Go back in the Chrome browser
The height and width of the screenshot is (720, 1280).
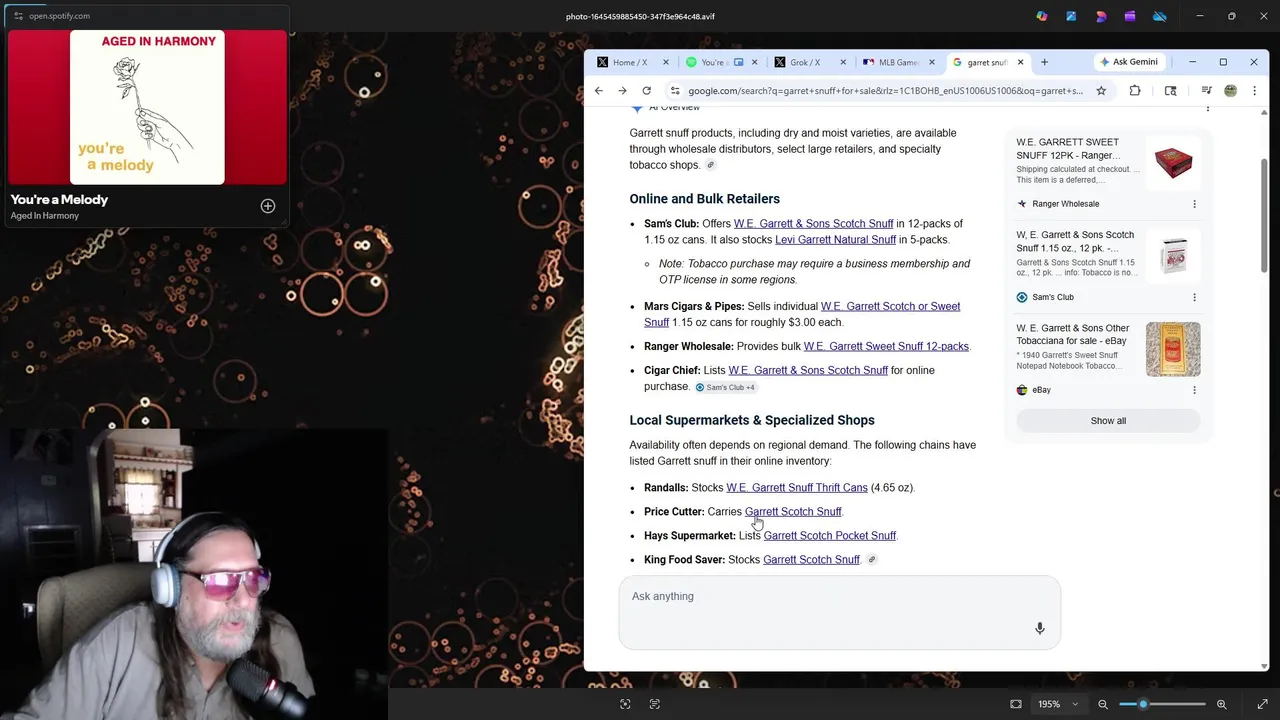[x=599, y=91]
